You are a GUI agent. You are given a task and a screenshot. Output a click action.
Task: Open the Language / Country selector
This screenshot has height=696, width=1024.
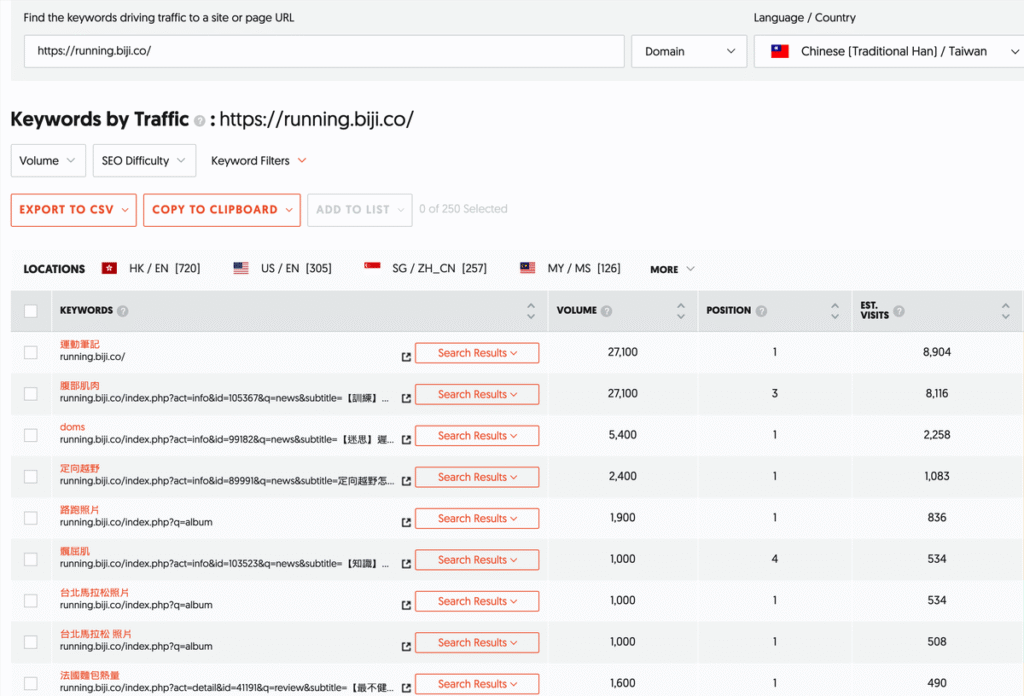pyautogui.click(x=889, y=52)
